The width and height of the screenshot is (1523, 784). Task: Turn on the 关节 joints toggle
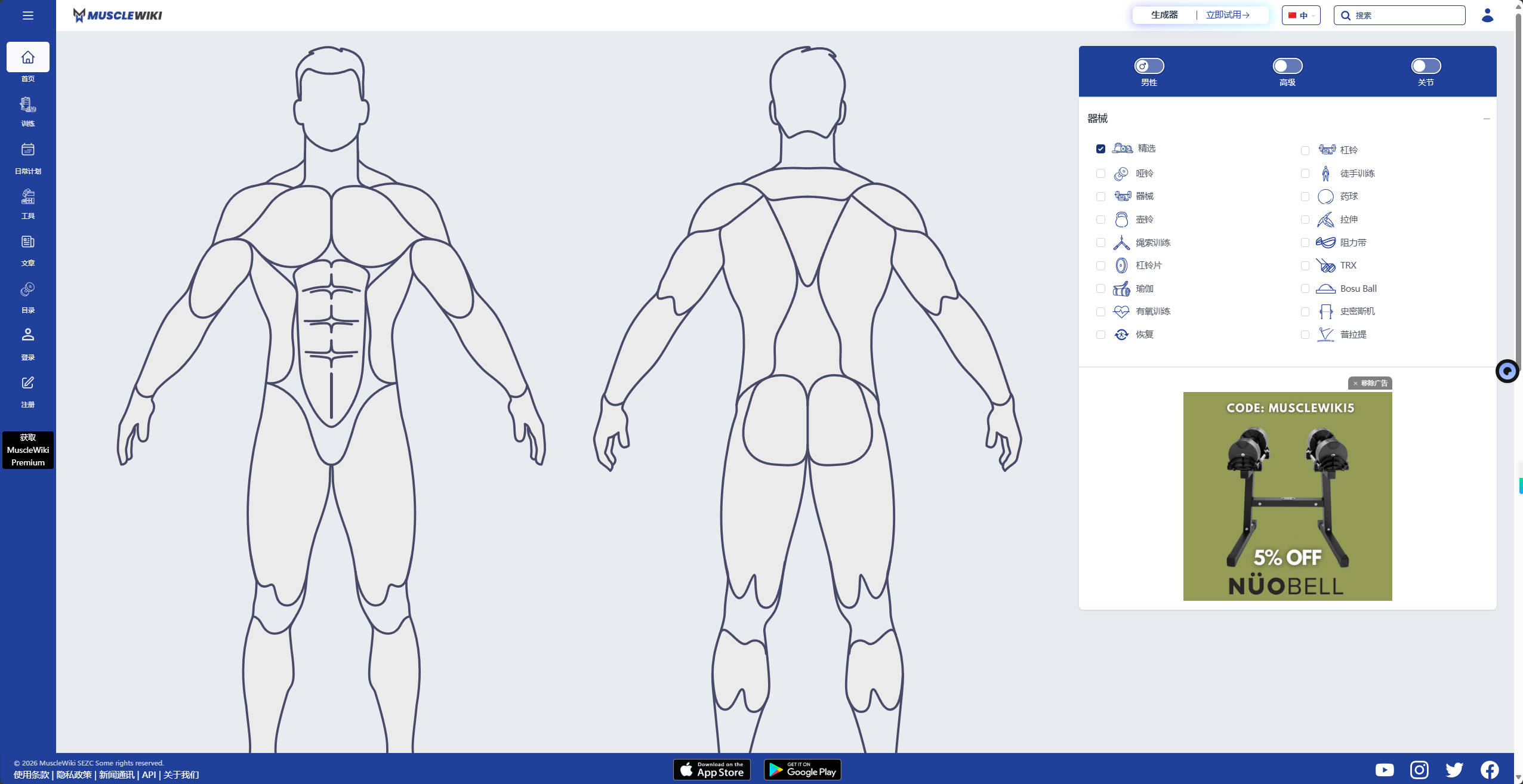point(1425,66)
